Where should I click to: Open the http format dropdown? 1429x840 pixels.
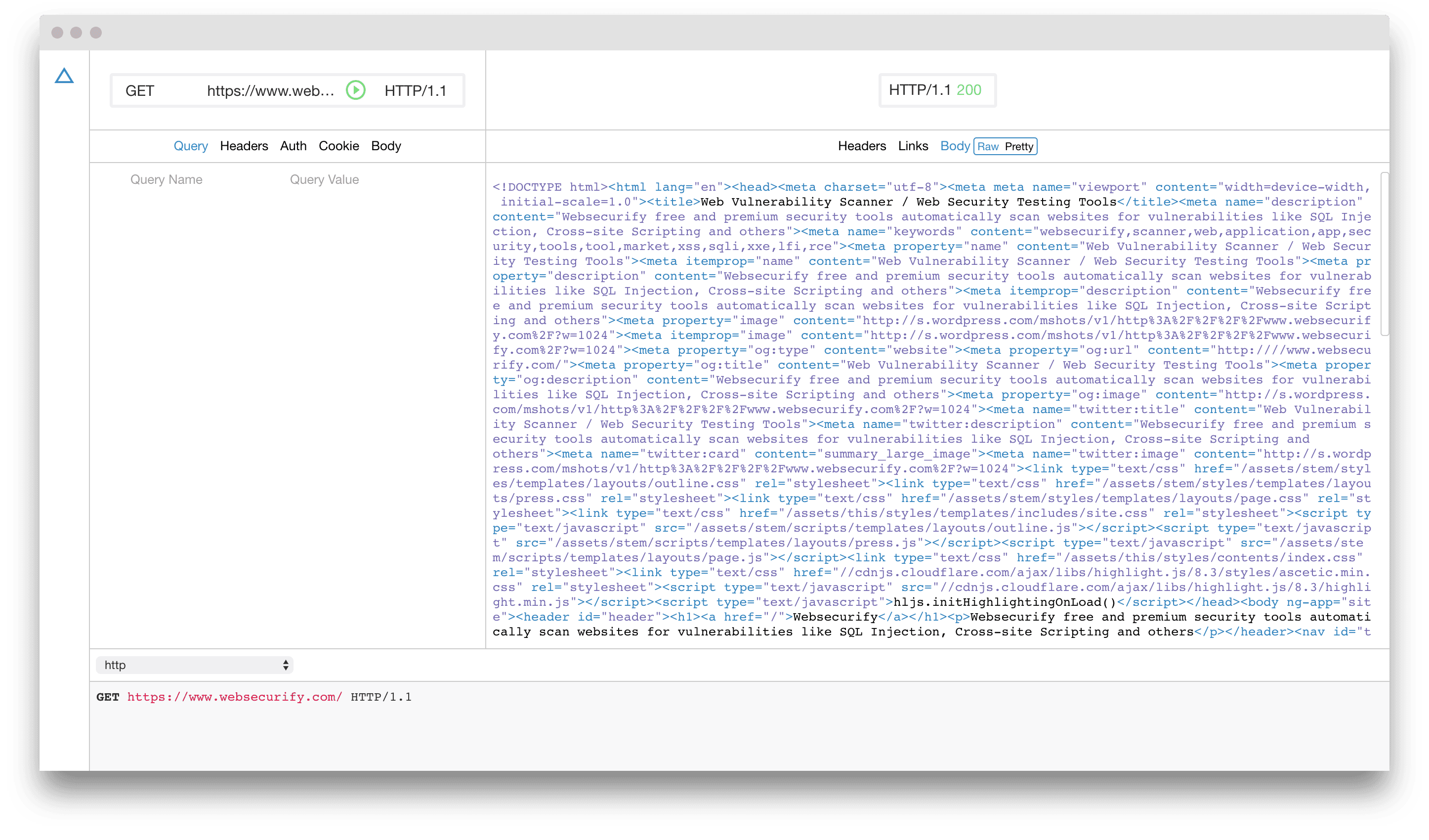click(x=195, y=665)
